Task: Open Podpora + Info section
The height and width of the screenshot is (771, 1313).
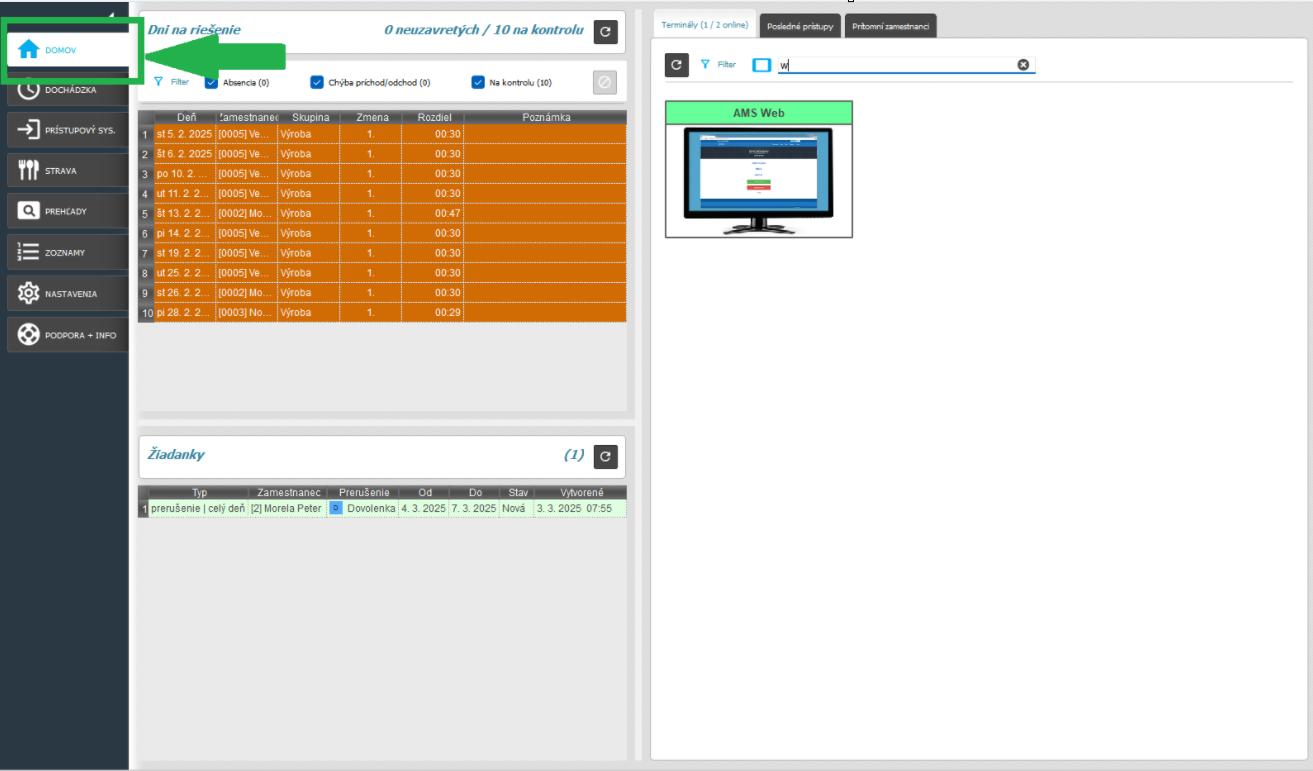Action: [66, 335]
